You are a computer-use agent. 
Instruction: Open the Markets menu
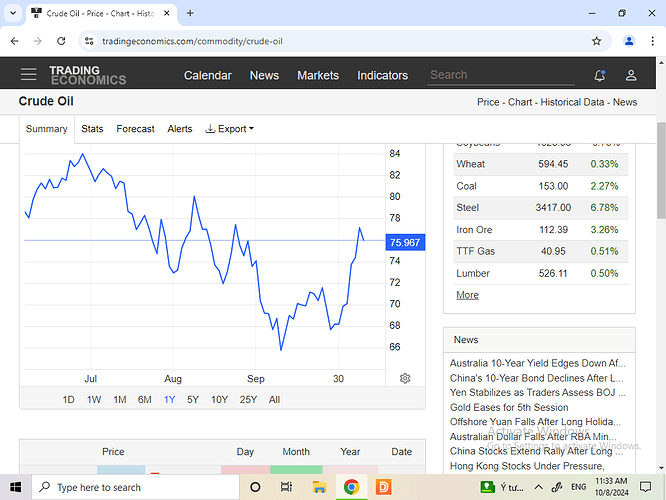[x=318, y=75]
